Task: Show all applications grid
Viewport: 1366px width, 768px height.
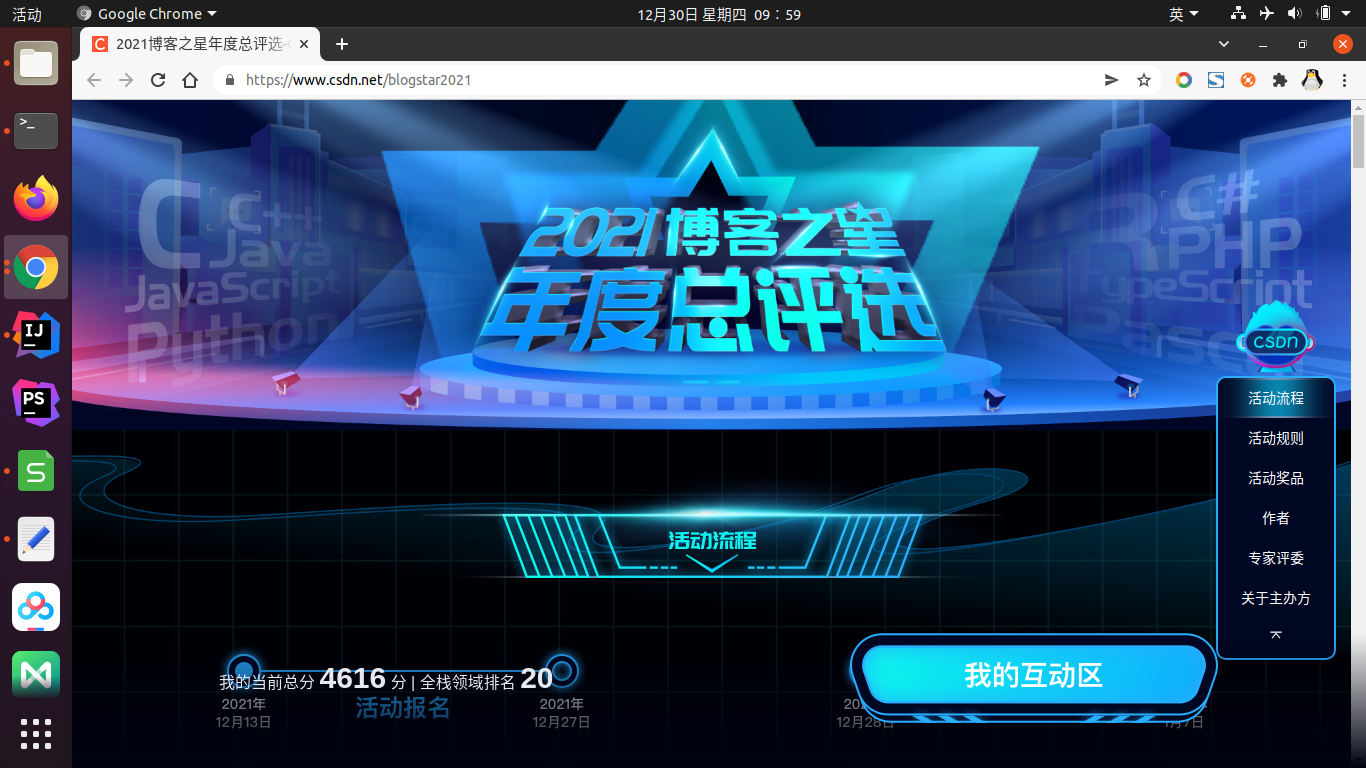Action: coord(36,733)
